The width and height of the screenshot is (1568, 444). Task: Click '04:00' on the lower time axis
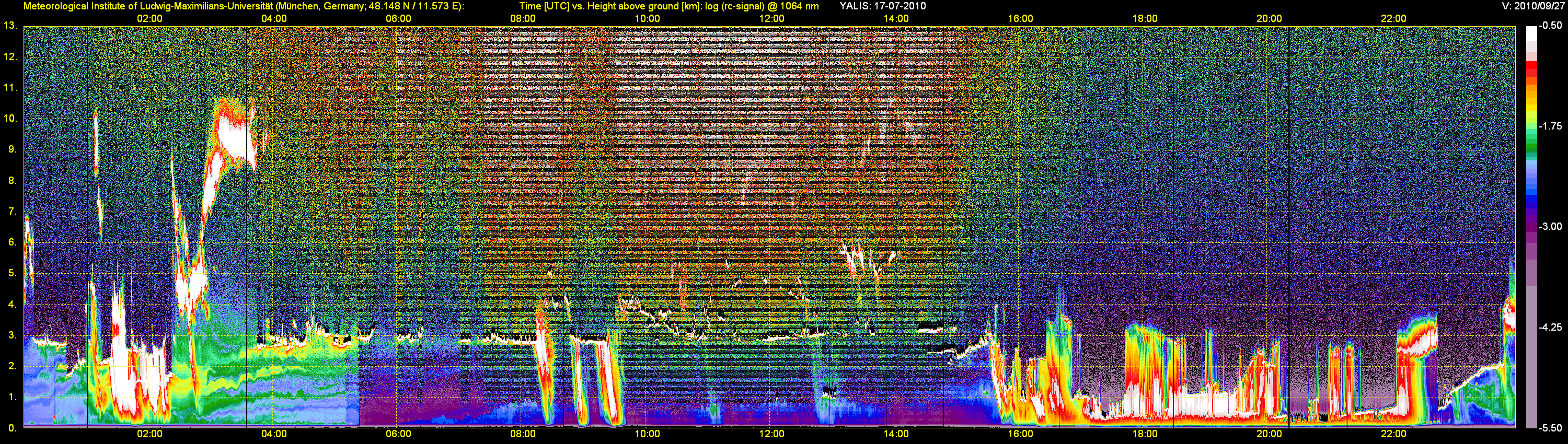click(x=274, y=434)
